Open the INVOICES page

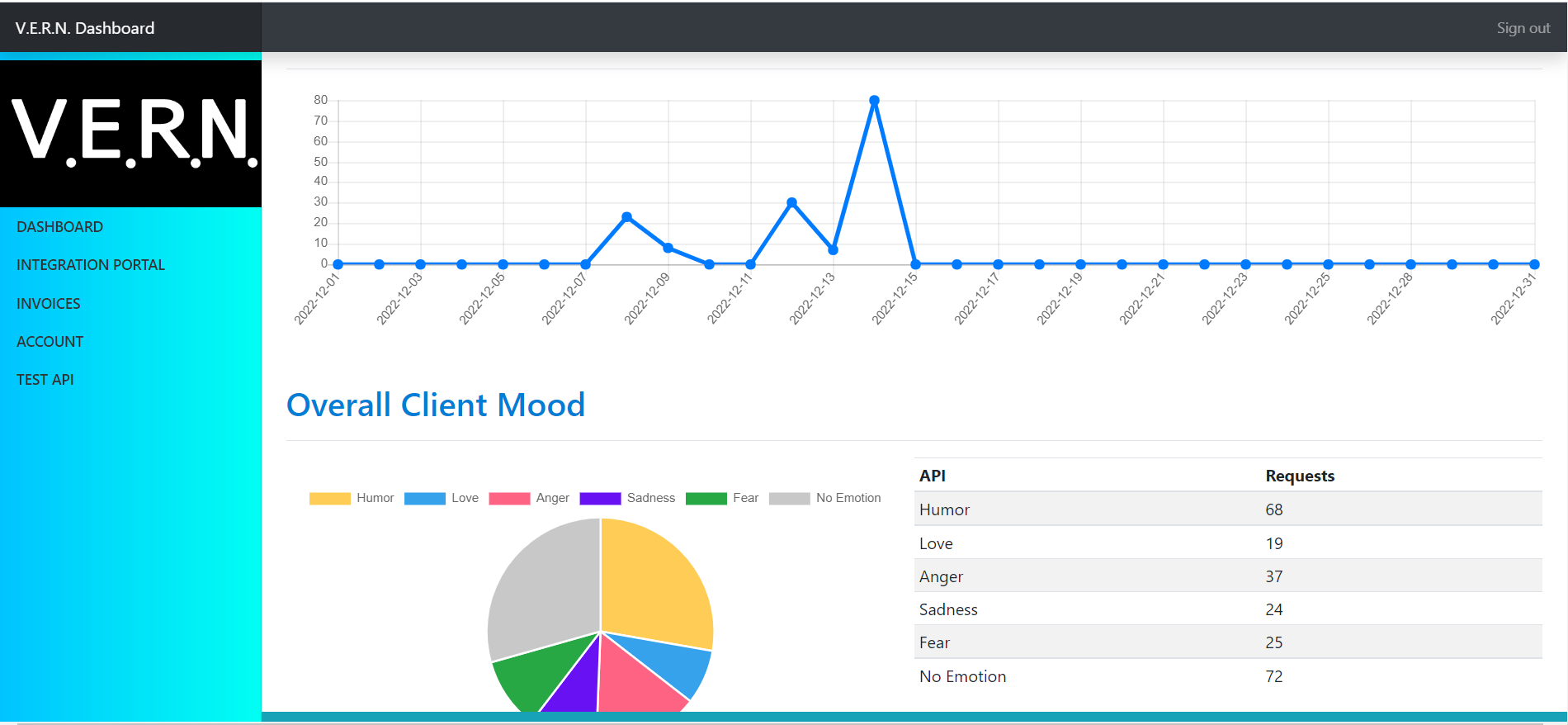pyautogui.click(x=49, y=304)
